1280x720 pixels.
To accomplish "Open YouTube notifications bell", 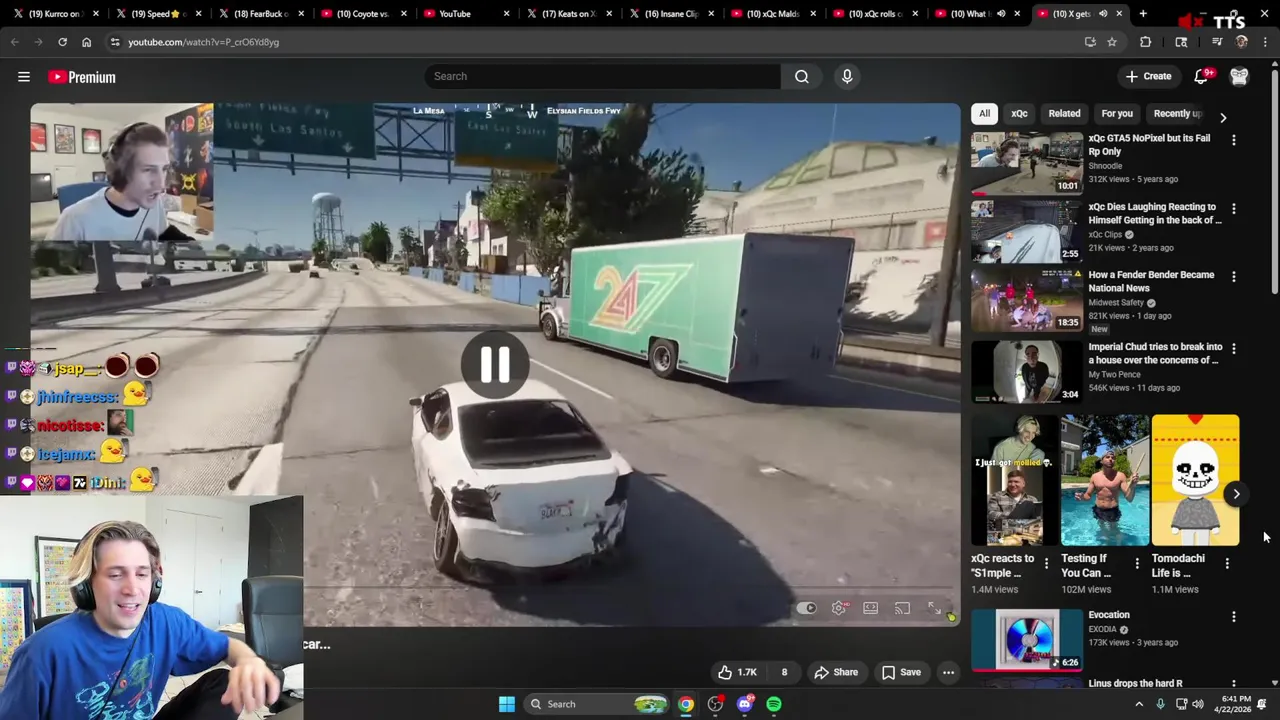I will click(x=1201, y=76).
